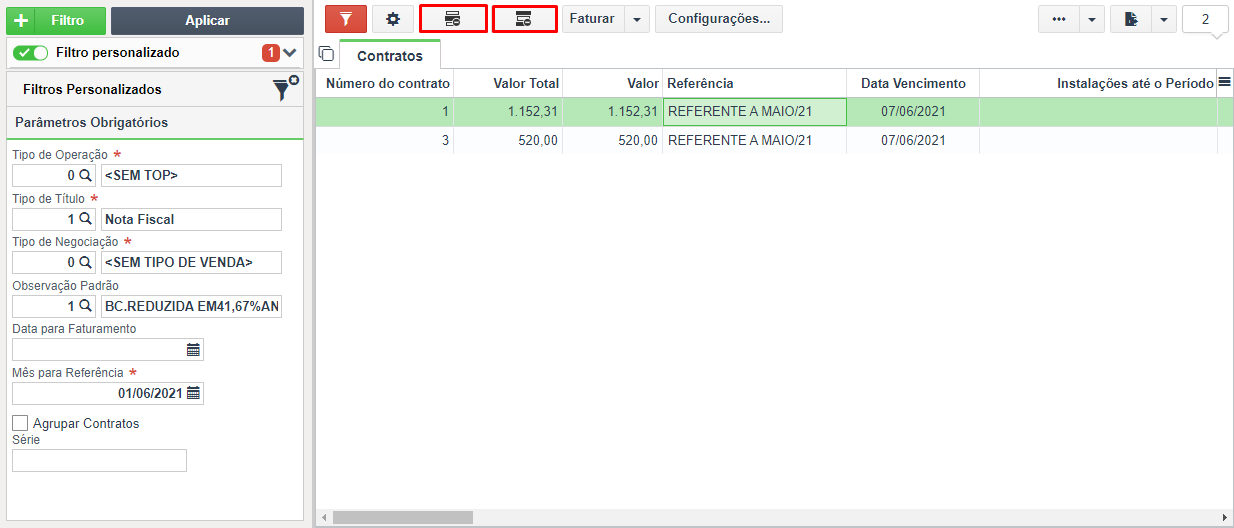Click the scrollbar right arrow

click(1226, 518)
